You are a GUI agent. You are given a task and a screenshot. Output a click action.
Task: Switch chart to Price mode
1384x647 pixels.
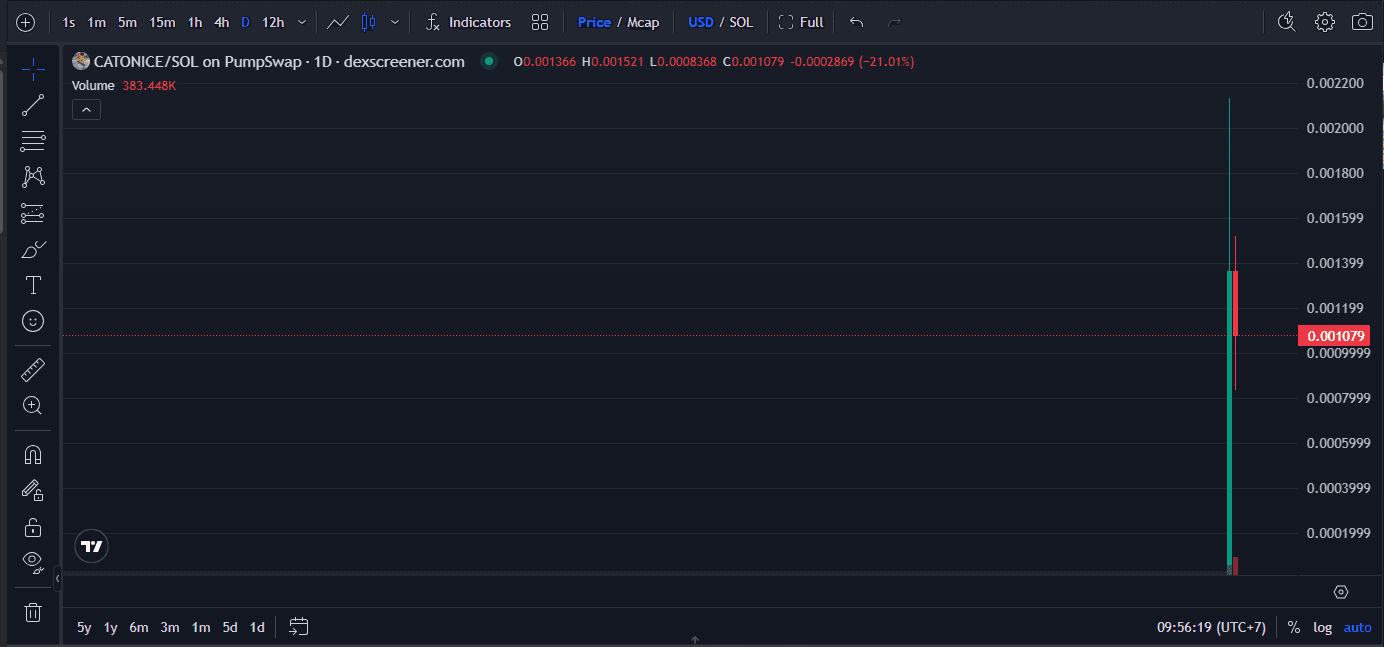(594, 22)
